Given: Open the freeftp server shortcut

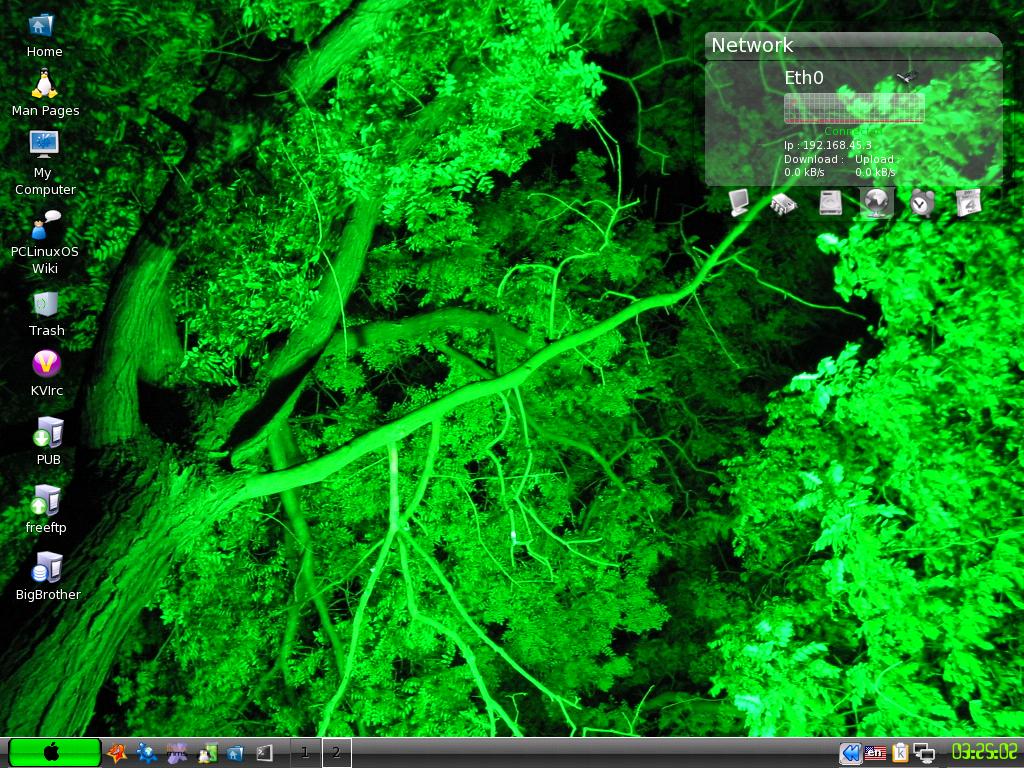Looking at the screenshot, I should point(46,500).
